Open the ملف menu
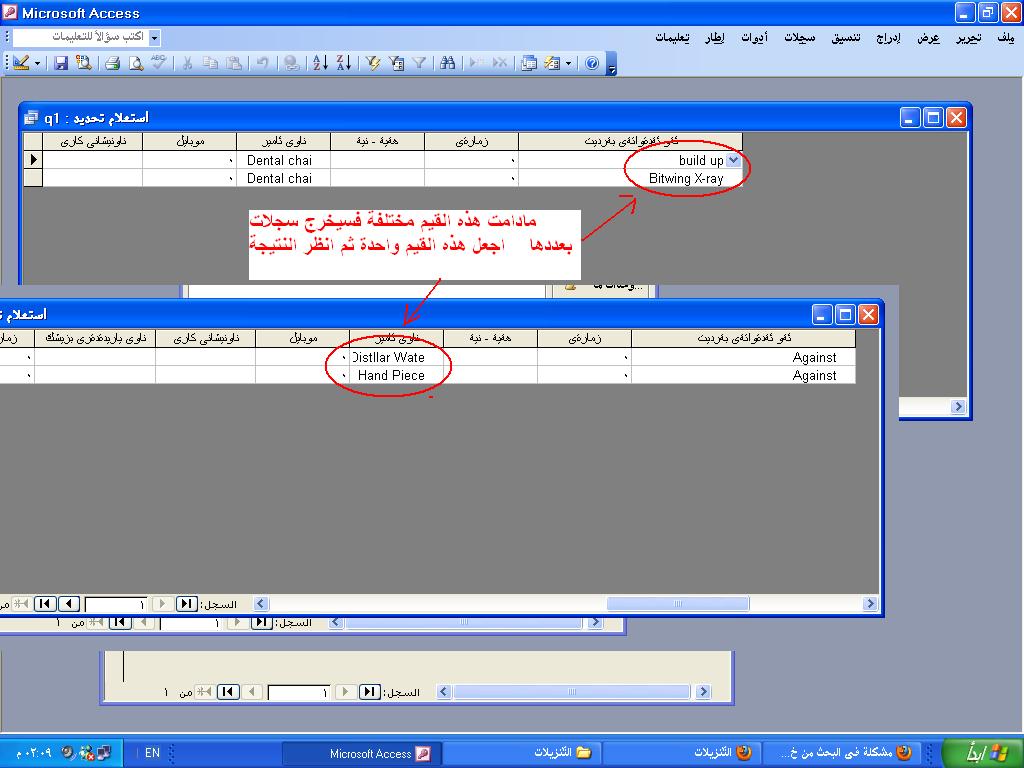The image size is (1024, 768). click(x=1006, y=38)
